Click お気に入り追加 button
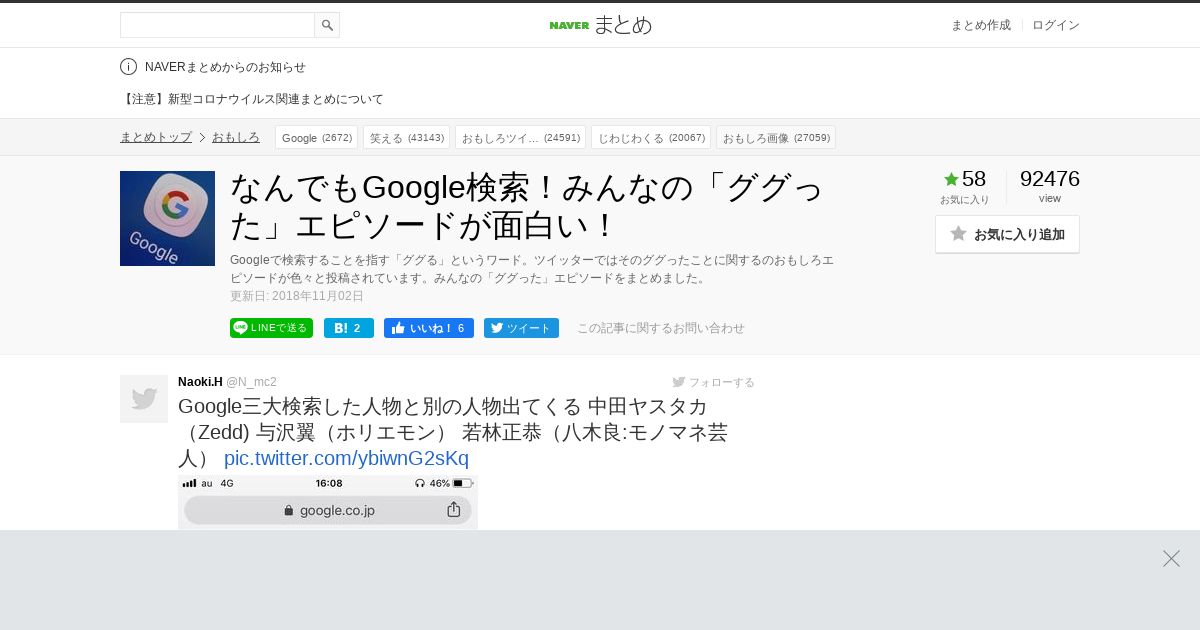The width and height of the screenshot is (1200, 630). click(x=1007, y=234)
